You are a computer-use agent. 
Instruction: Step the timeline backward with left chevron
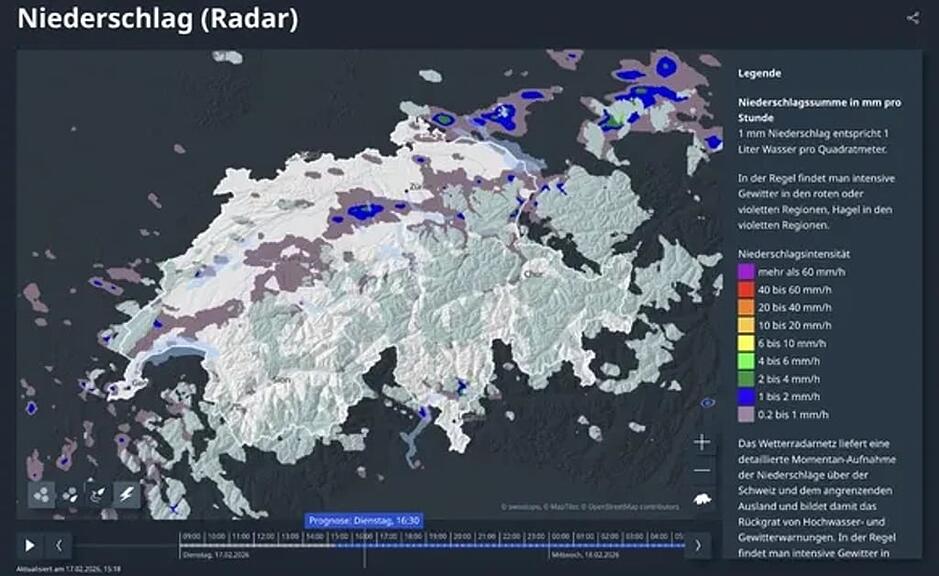coord(58,545)
